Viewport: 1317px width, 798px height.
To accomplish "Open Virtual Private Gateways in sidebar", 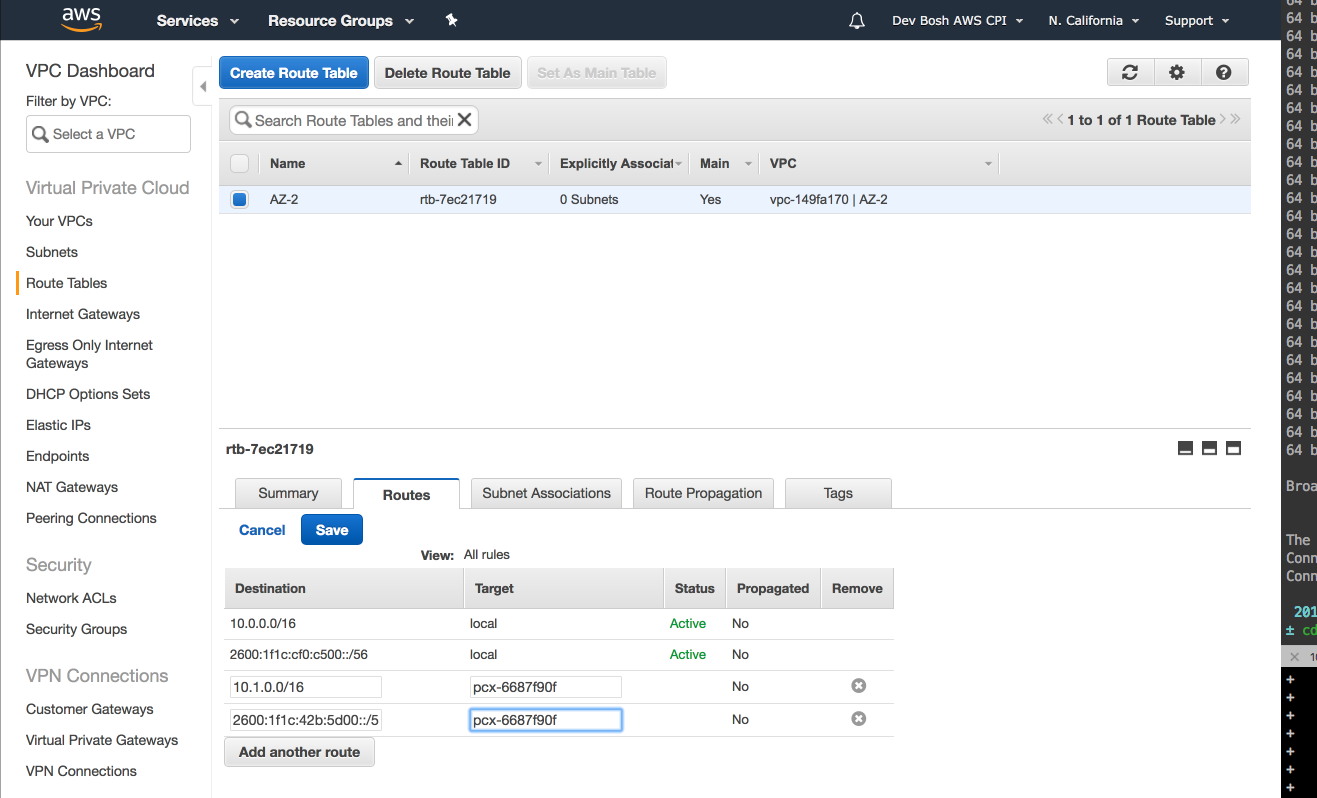I will [102, 740].
